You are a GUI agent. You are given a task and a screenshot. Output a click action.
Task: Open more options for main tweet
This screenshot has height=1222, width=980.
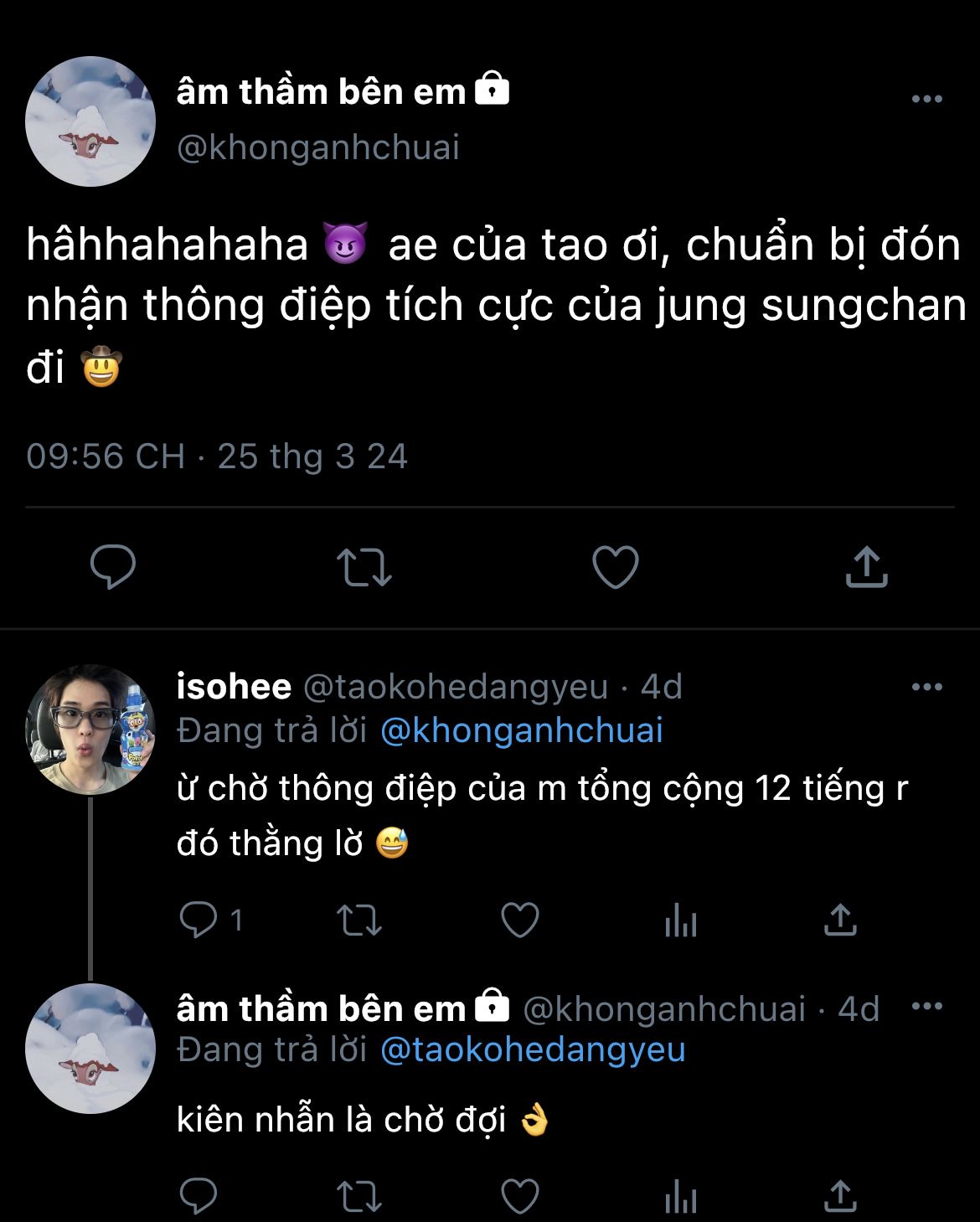click(x=926, y=100)
